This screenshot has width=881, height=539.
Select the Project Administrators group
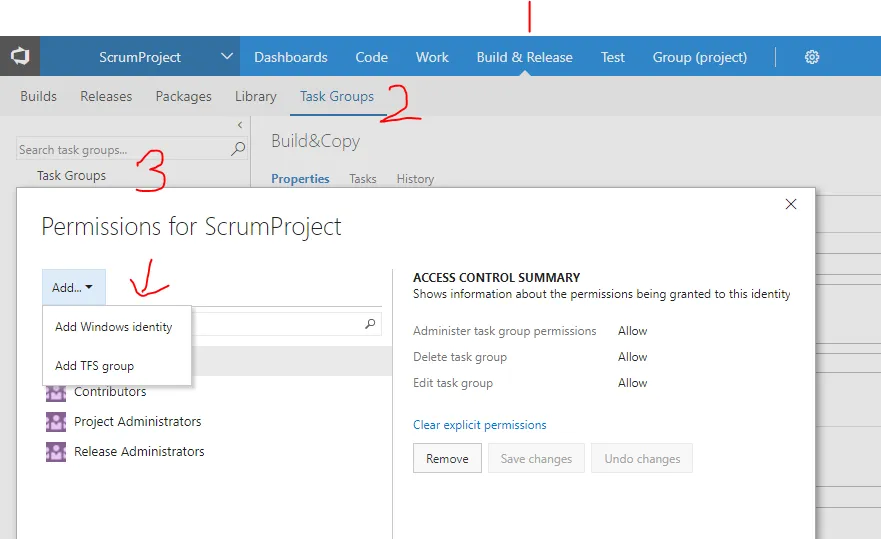tap(137, 422)
